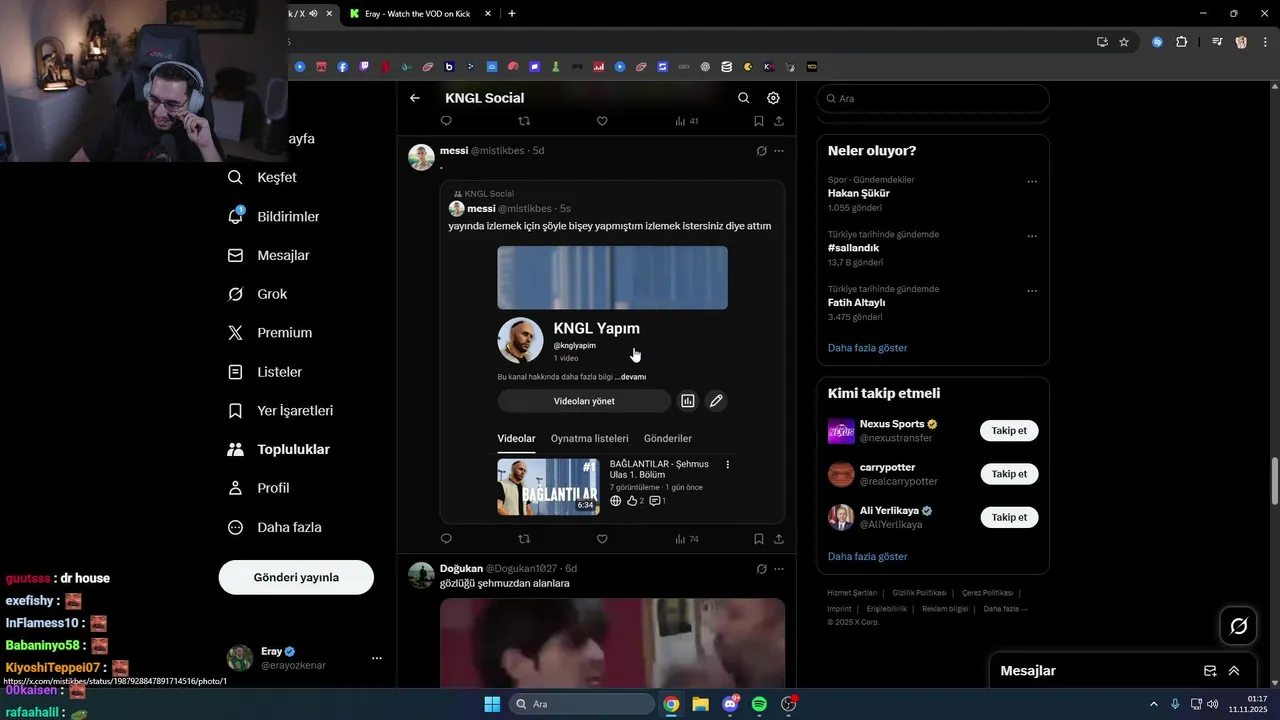This screenshot has width=1280, height=720.
Task: Share messi's post with 74 views
Action: click(x=779, y=539)
